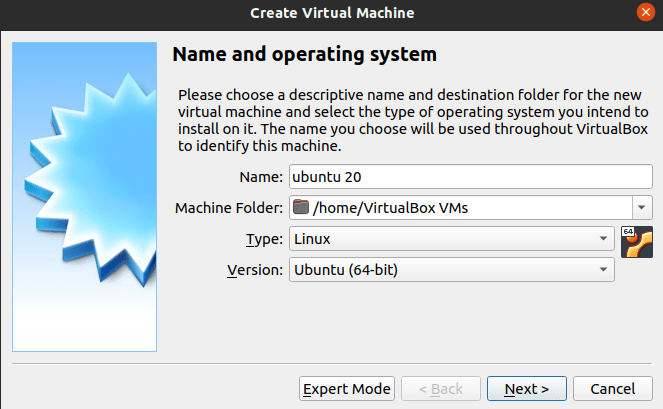Click the VirtualBox wizard starburst image
Viewport: 663px width, 409px height.
click(x=85, y=197)
